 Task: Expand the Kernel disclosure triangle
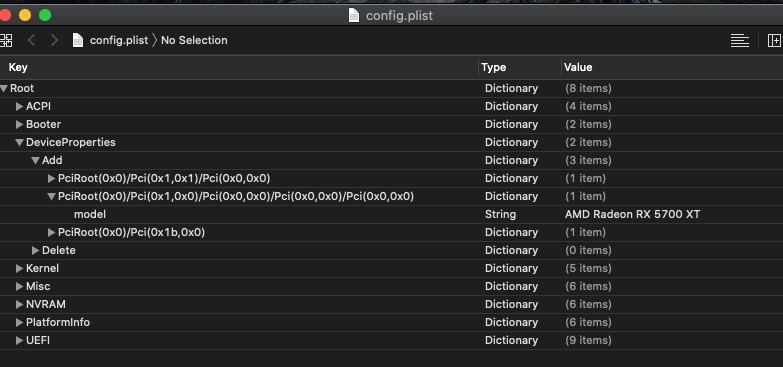[19, 268]
